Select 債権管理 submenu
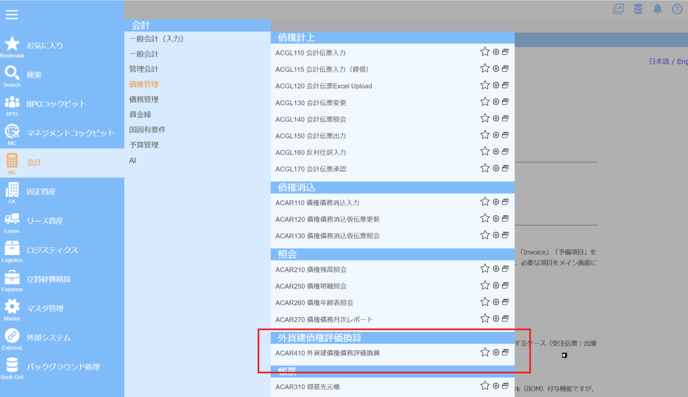 coord(143,84)
